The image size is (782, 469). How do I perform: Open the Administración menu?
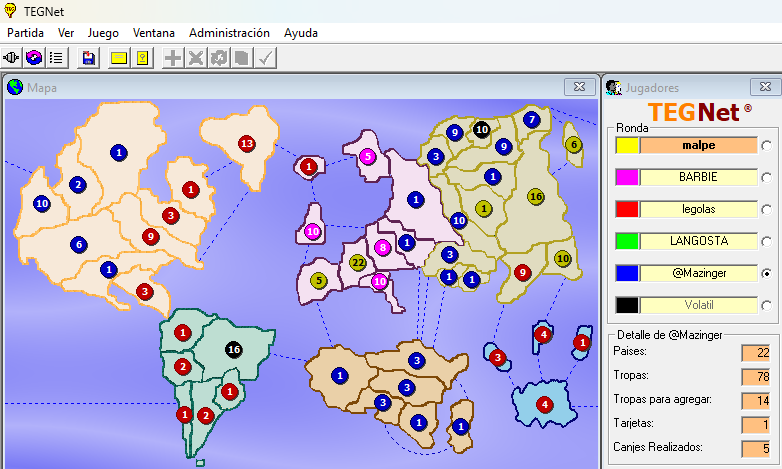point(229,32)
